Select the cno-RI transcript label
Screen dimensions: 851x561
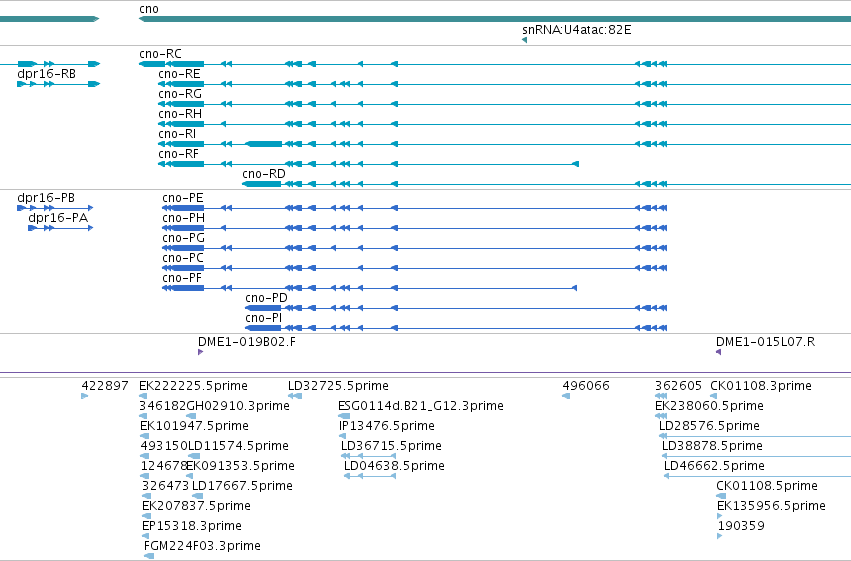click(x=177, y=134)
